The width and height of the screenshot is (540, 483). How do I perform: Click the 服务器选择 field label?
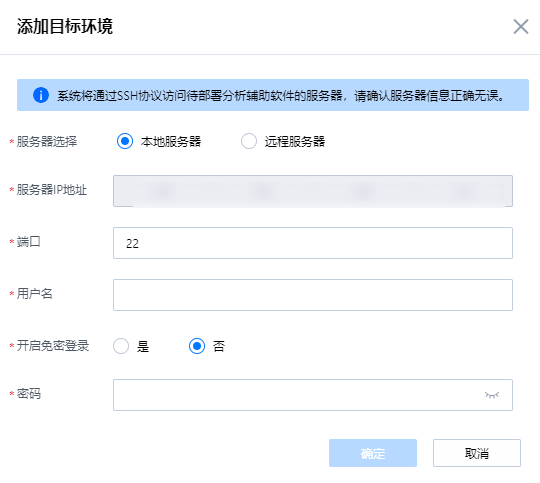tap(47, 142)
